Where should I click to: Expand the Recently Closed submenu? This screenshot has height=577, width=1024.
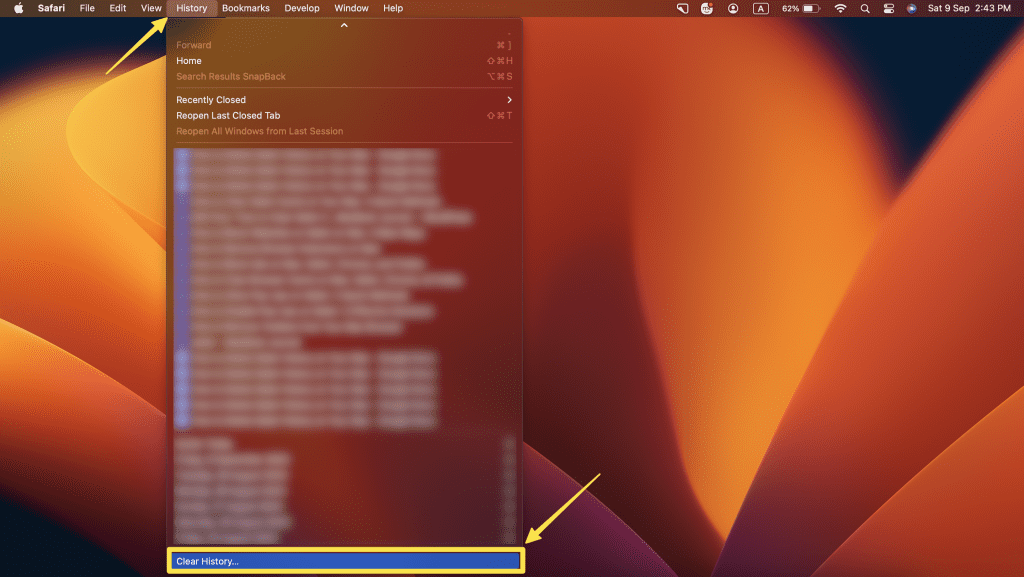(x=343, y=100)
